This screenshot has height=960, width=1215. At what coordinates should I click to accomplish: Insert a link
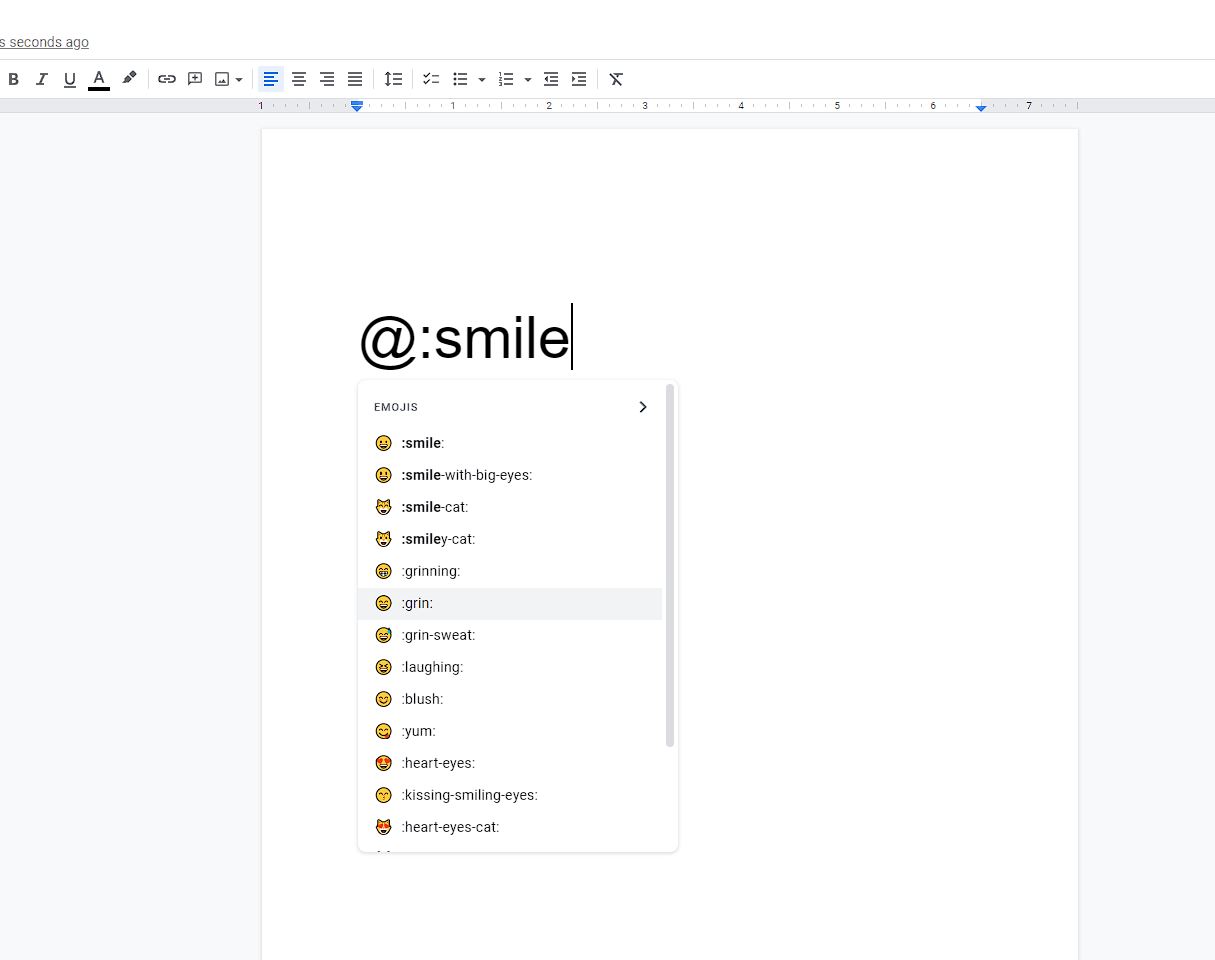pos(167,79)
